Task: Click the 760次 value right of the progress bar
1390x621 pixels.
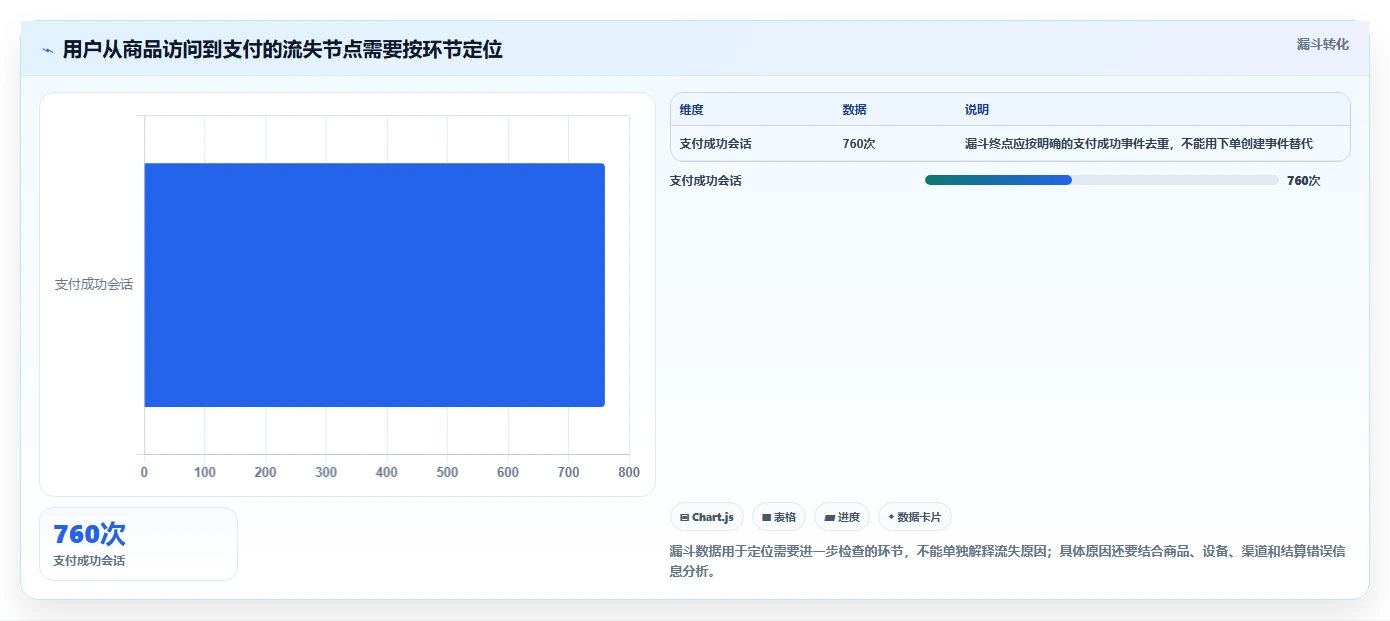Action: (1304, 181)
